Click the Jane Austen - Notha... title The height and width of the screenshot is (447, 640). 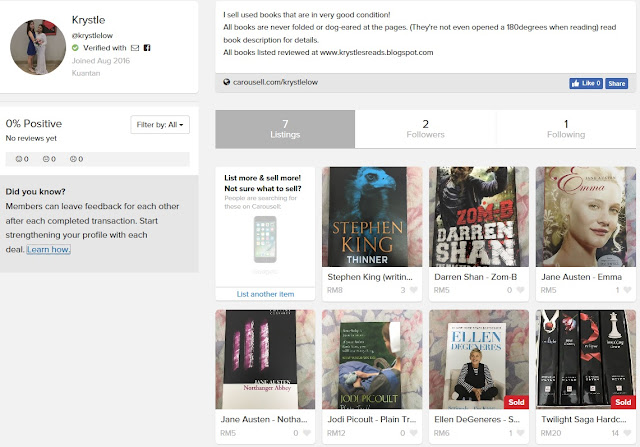(x=264, y=419)
